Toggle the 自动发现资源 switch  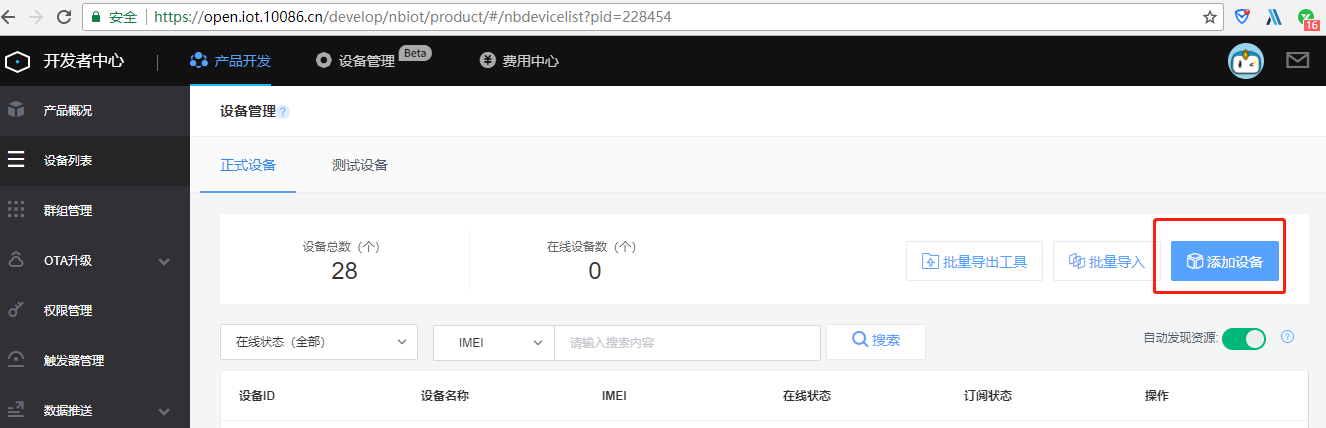[x=1244, y=338]
